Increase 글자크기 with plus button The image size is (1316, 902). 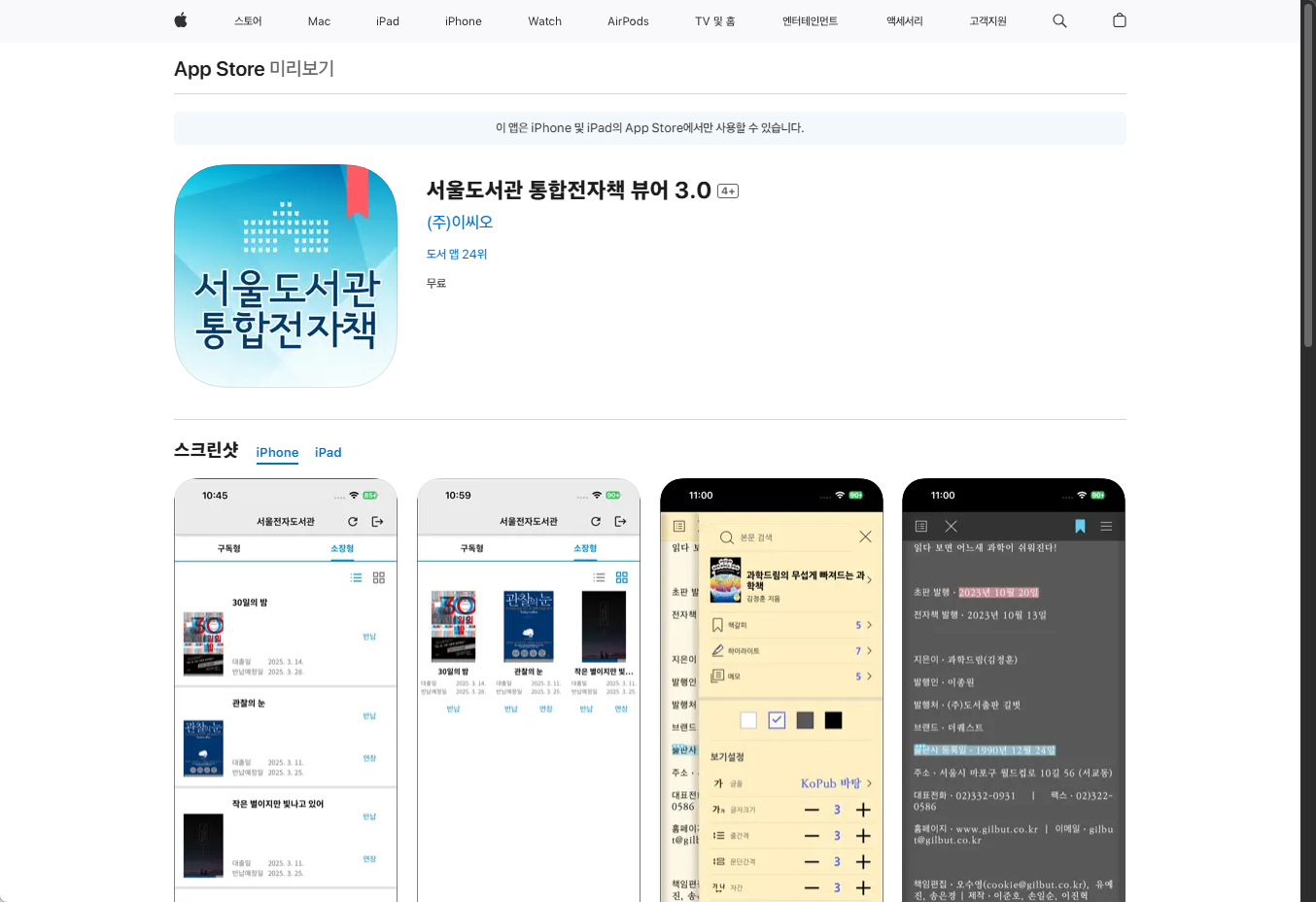tap(863, 810)
